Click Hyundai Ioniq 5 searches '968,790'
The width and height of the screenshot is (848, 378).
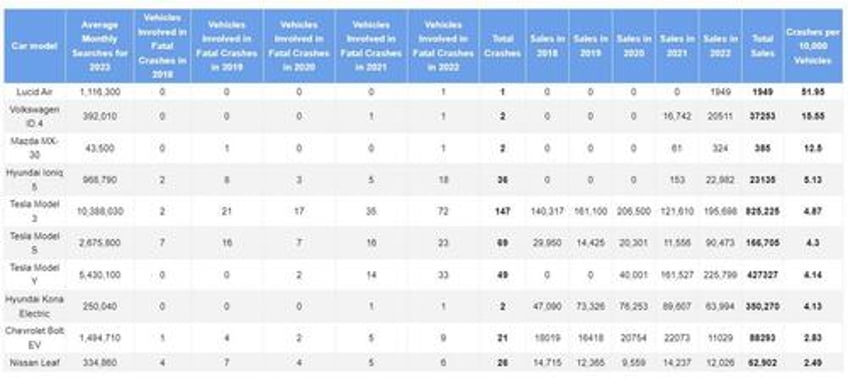[100, 180]
